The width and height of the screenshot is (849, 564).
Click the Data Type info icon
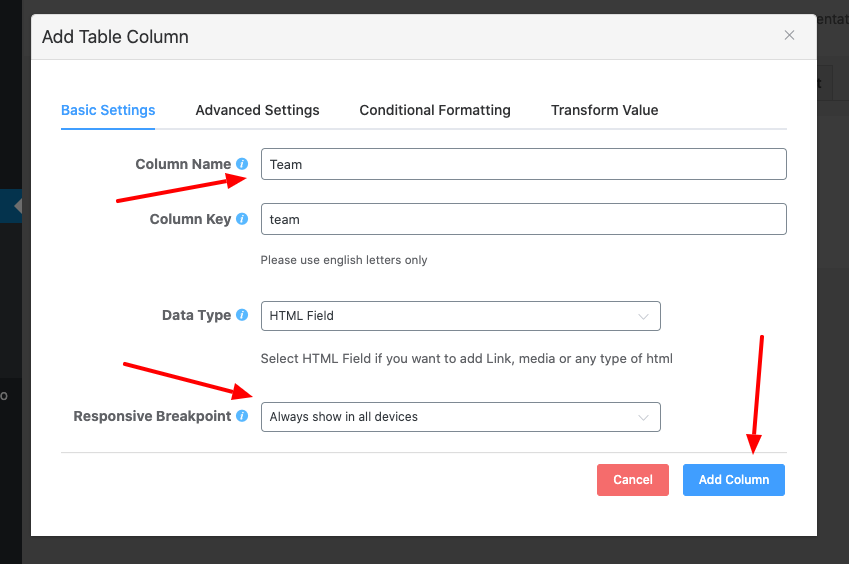[242, 315]
